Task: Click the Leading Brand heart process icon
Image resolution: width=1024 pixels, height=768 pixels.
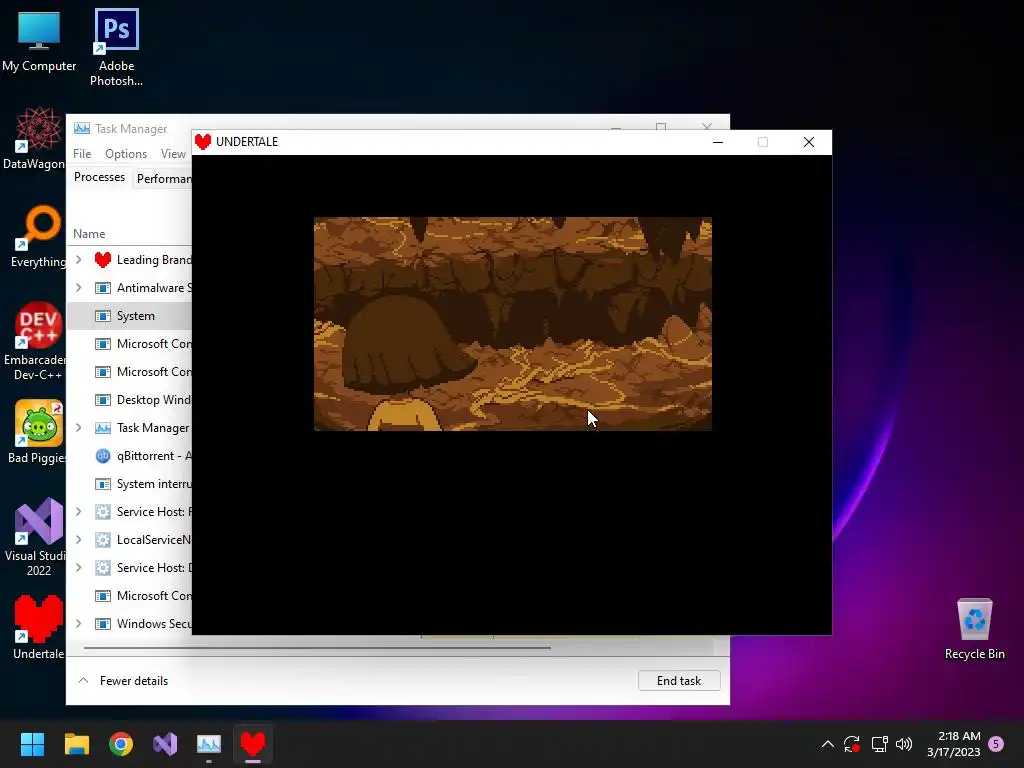Action: [x=103, y=260]
